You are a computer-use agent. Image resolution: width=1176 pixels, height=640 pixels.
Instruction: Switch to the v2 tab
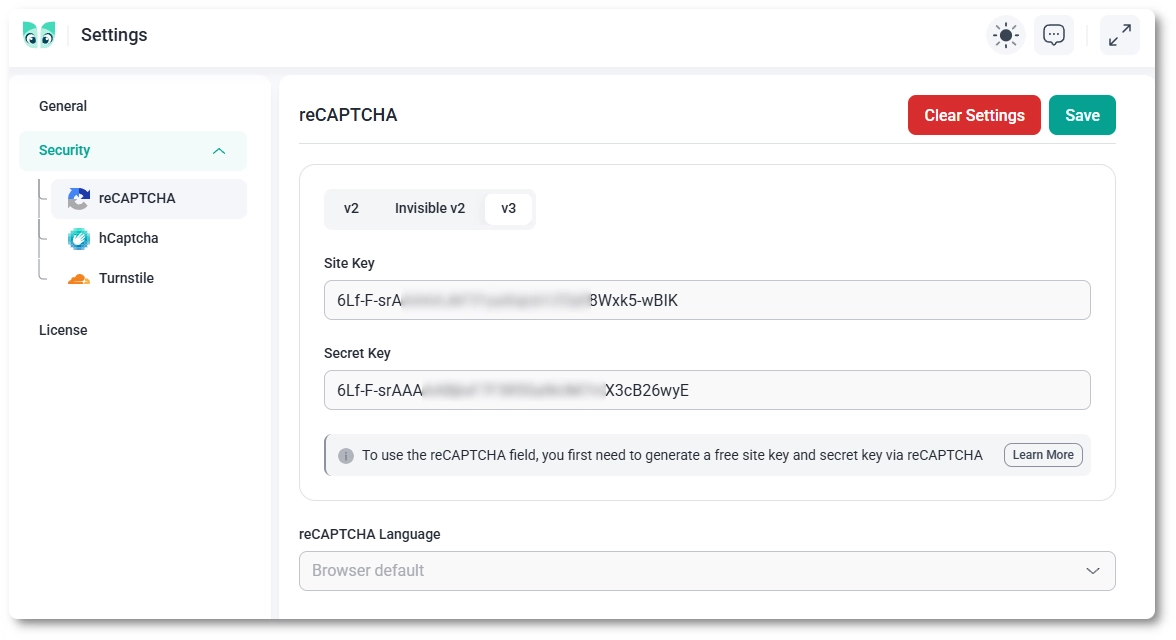coord(351,208)
